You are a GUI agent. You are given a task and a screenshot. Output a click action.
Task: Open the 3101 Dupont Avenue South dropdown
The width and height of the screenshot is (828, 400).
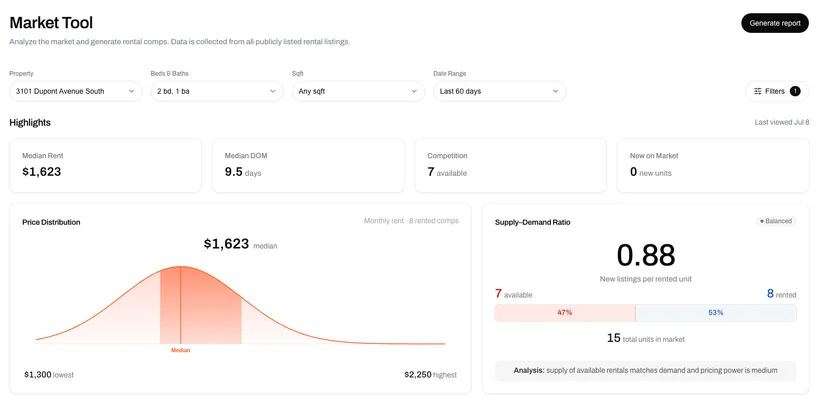point(76,91)
